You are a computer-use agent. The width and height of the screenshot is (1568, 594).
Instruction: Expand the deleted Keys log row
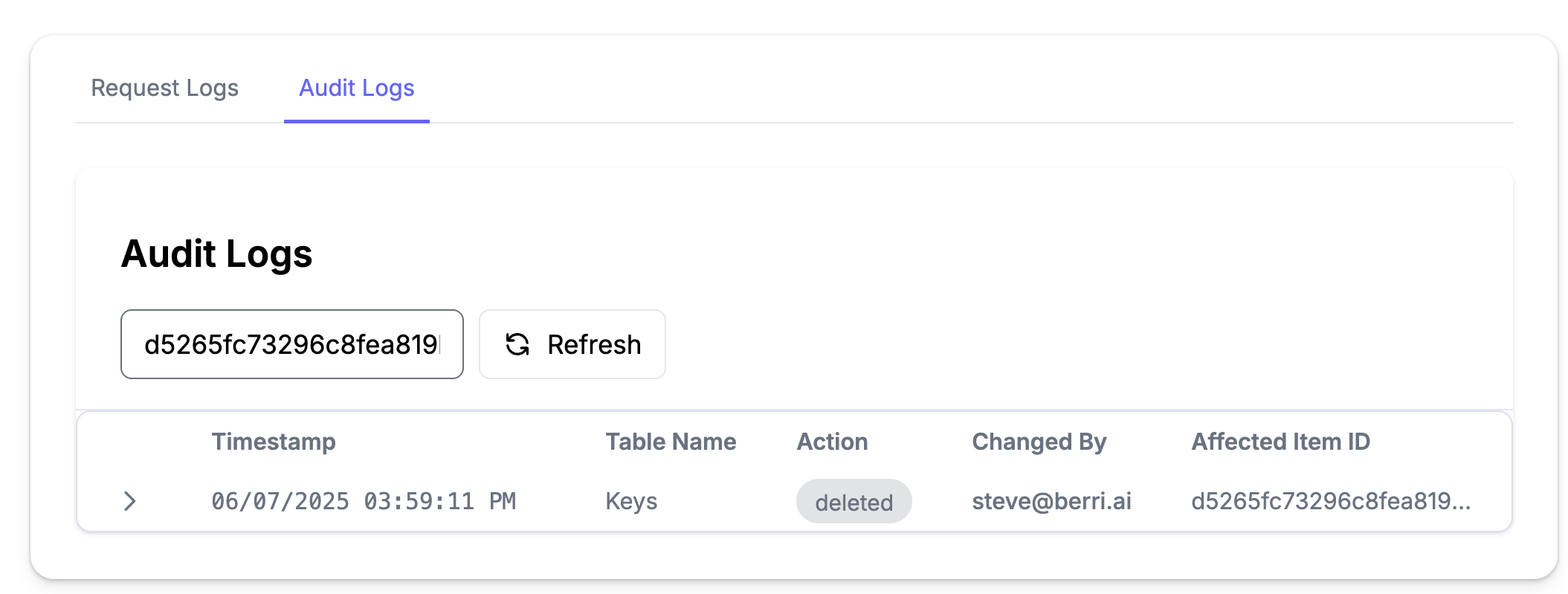(x=130, y=501)
